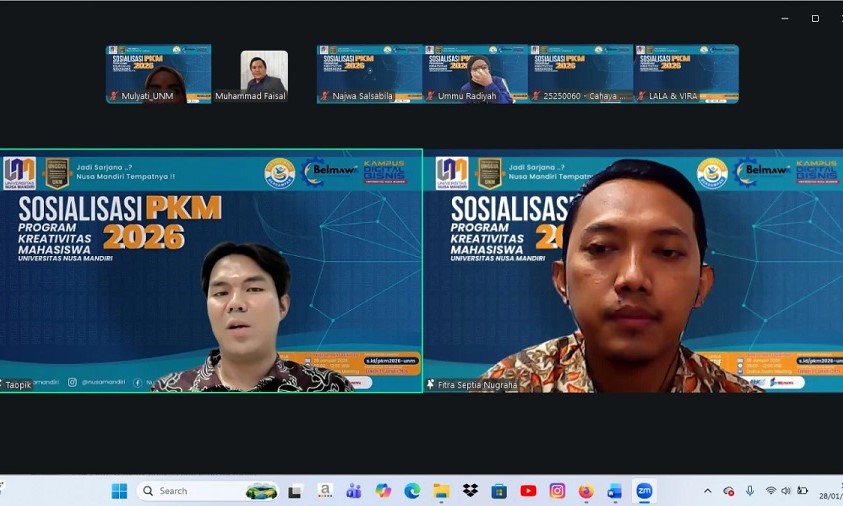Click the microphone icon in the system tray
The width and height of the screenshot is (843, 506).
click(750, 491)
